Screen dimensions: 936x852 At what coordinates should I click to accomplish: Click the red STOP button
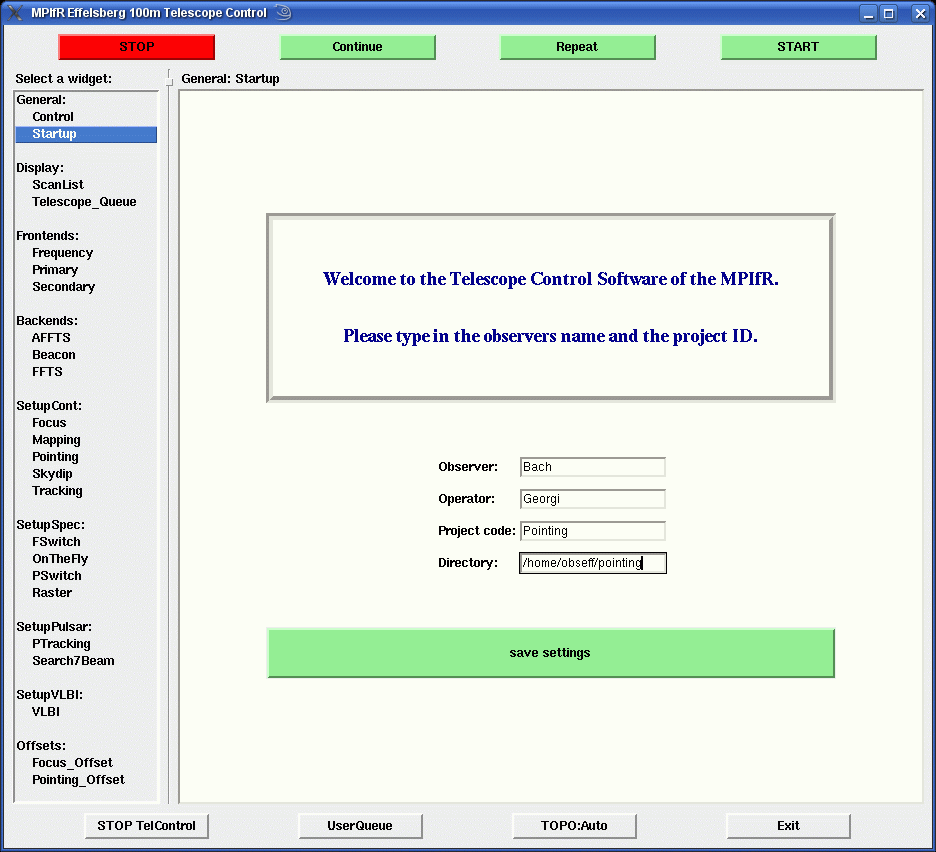(x=137, y=47)
